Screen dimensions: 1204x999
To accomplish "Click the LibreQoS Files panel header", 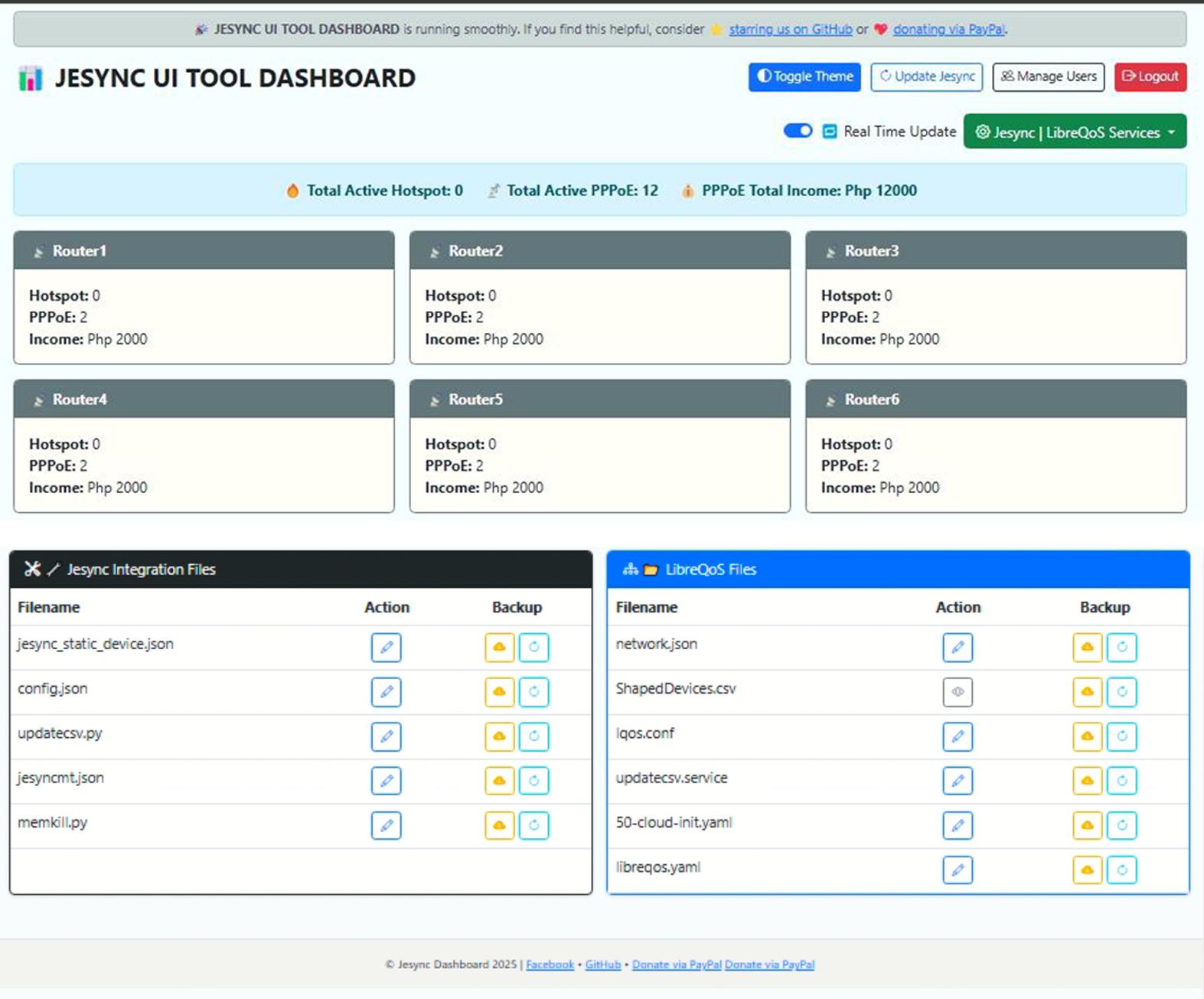I will (899, 570).
